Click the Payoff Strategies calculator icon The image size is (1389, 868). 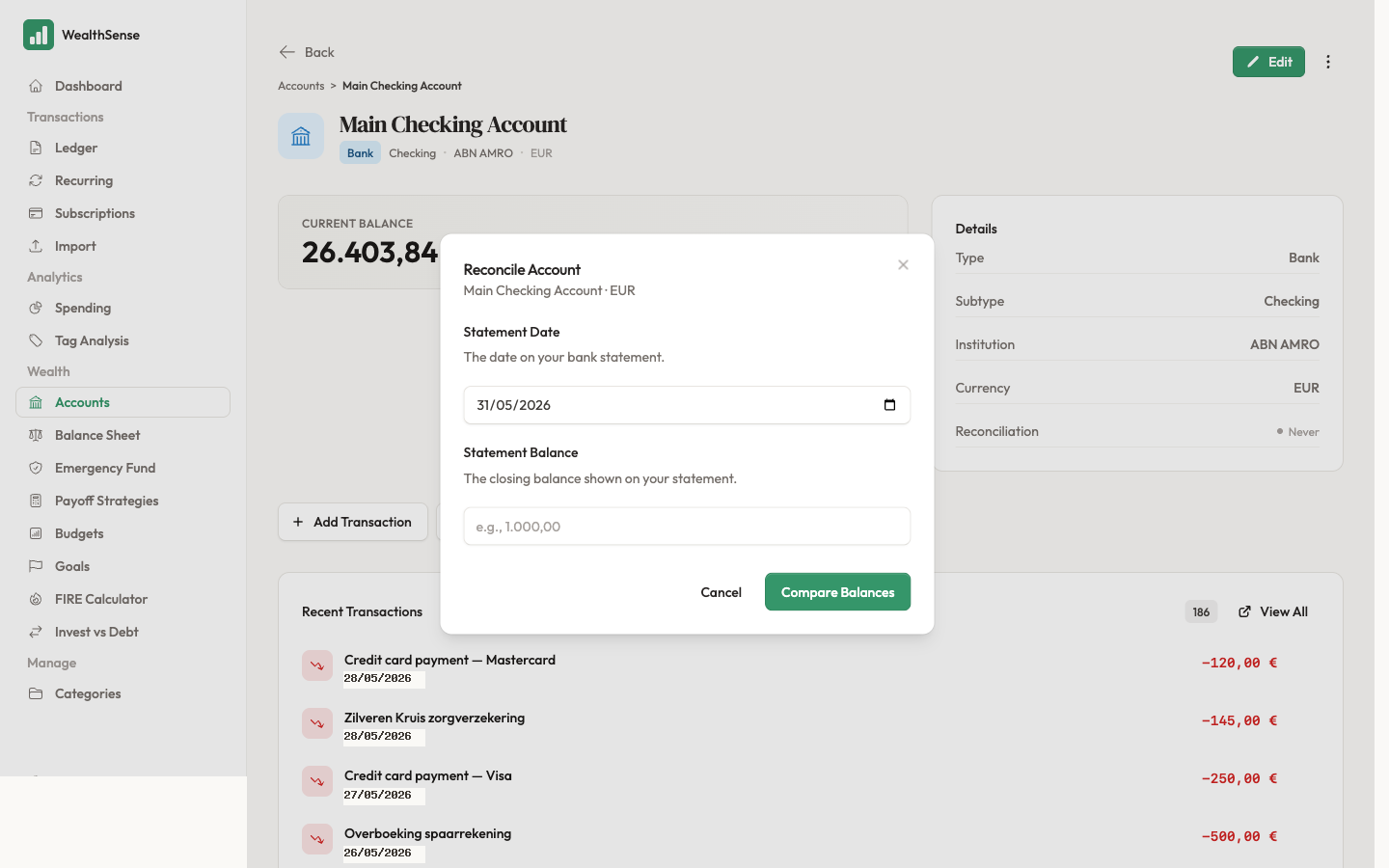36,501
